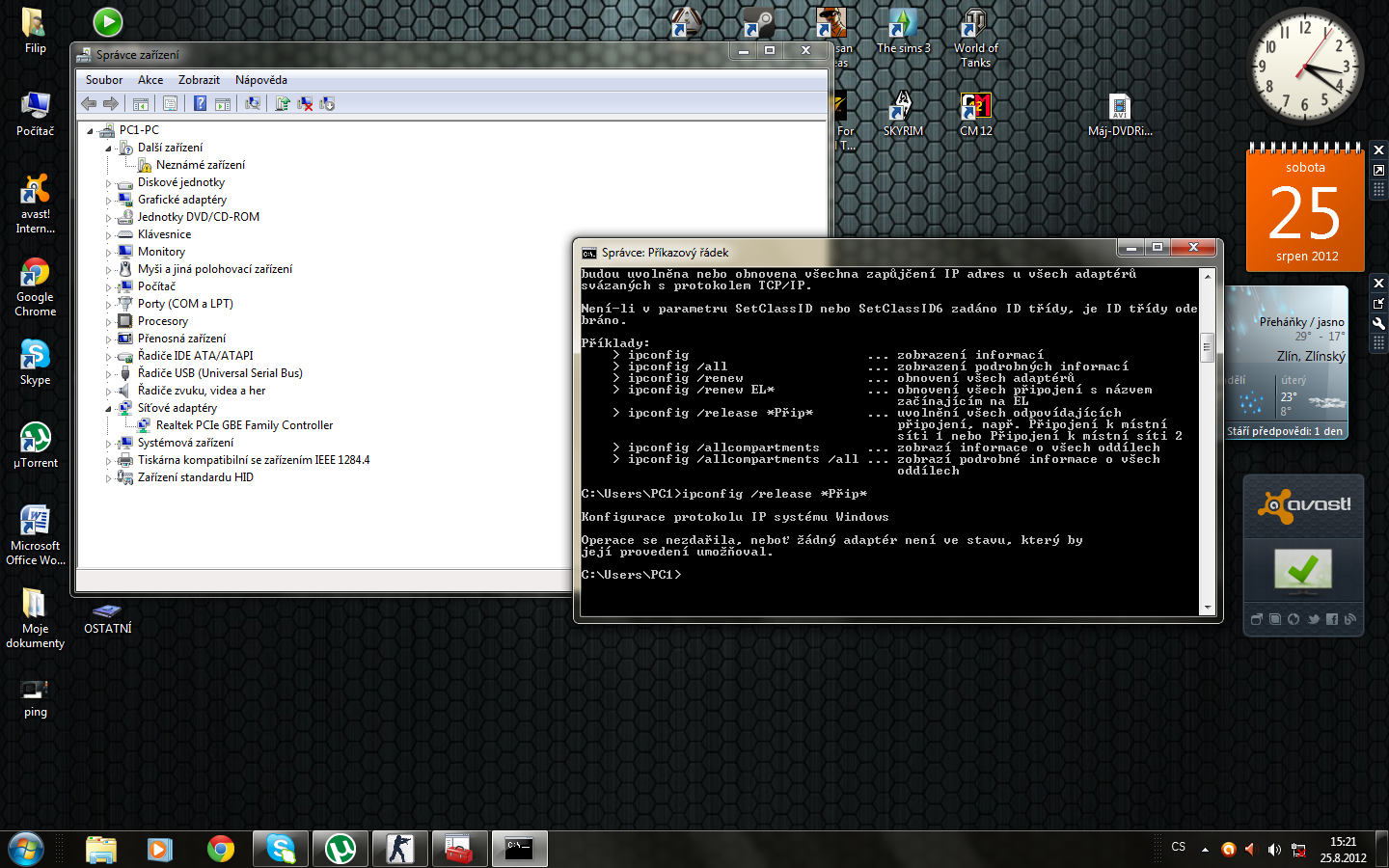Collapse the Síťové adaptéry tree node
The height and width of the screenshot is (868, 1389).
click(x=108, y=409)
